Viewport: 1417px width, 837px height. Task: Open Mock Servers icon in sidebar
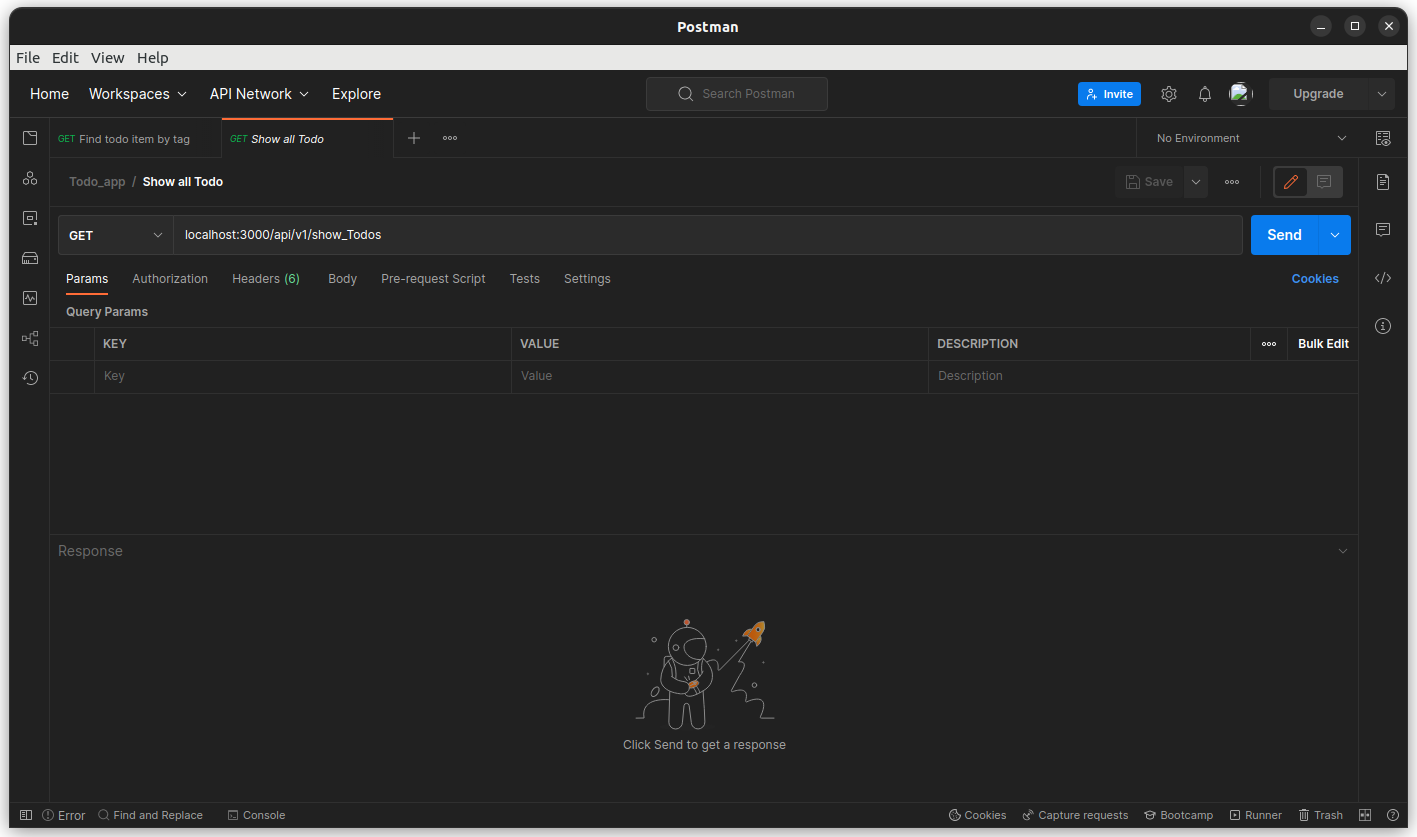[30, 258]
